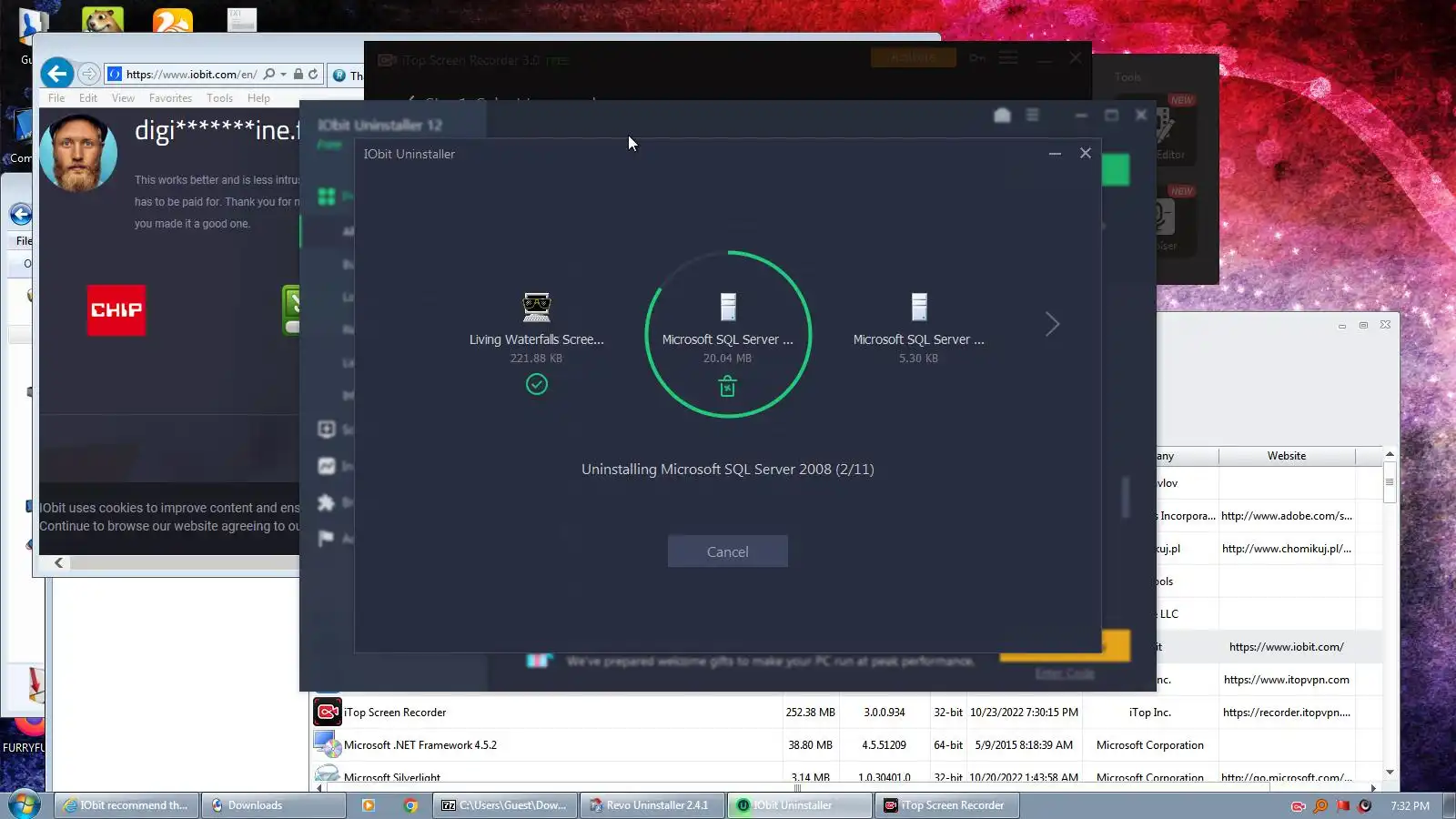This screenshot has height=819, width=1456.
Task: Cancel the SQL Server uninstall
Action: (x=727, y=551)
